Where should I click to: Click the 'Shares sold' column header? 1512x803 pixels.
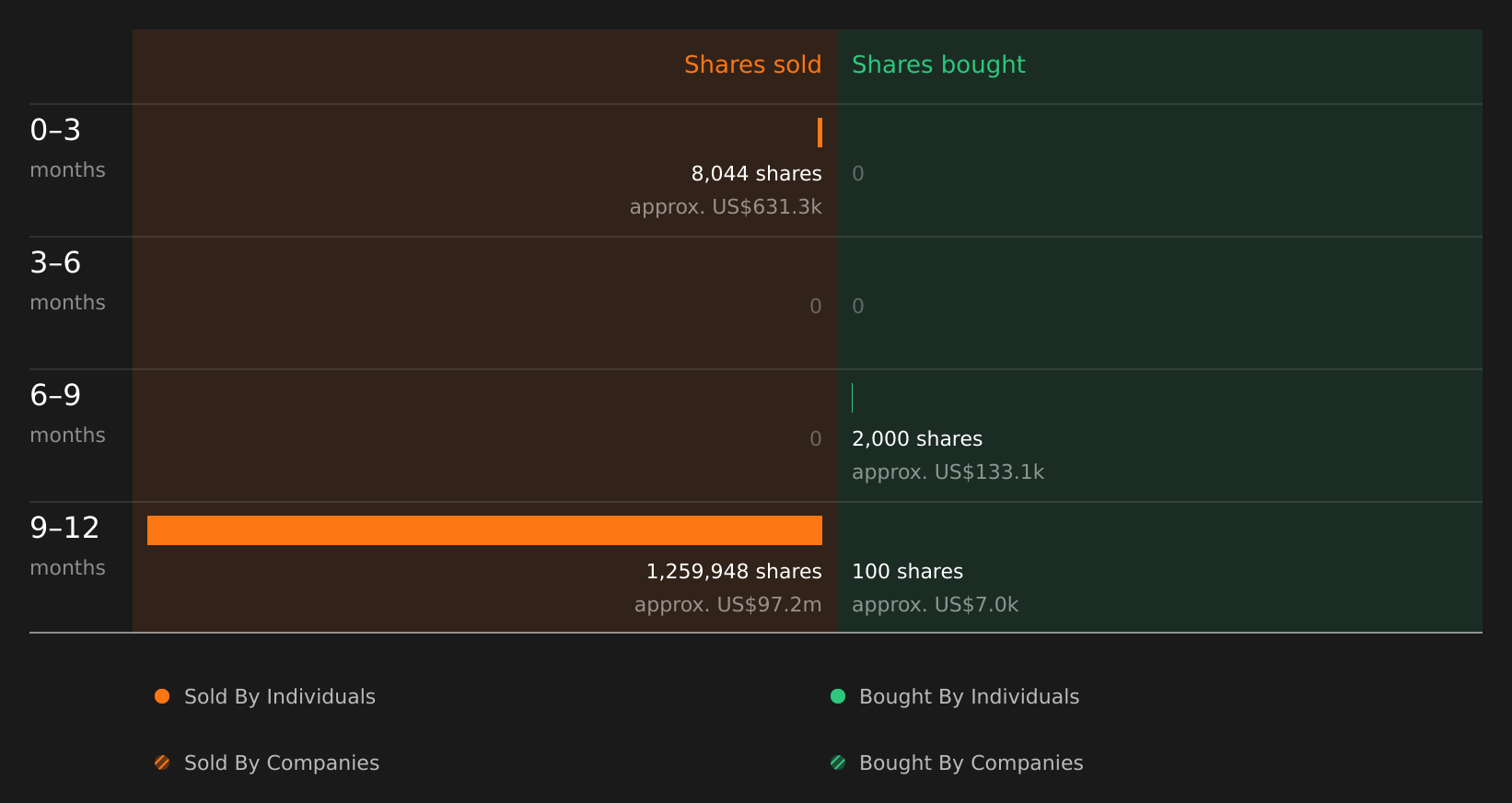[753, 64]
